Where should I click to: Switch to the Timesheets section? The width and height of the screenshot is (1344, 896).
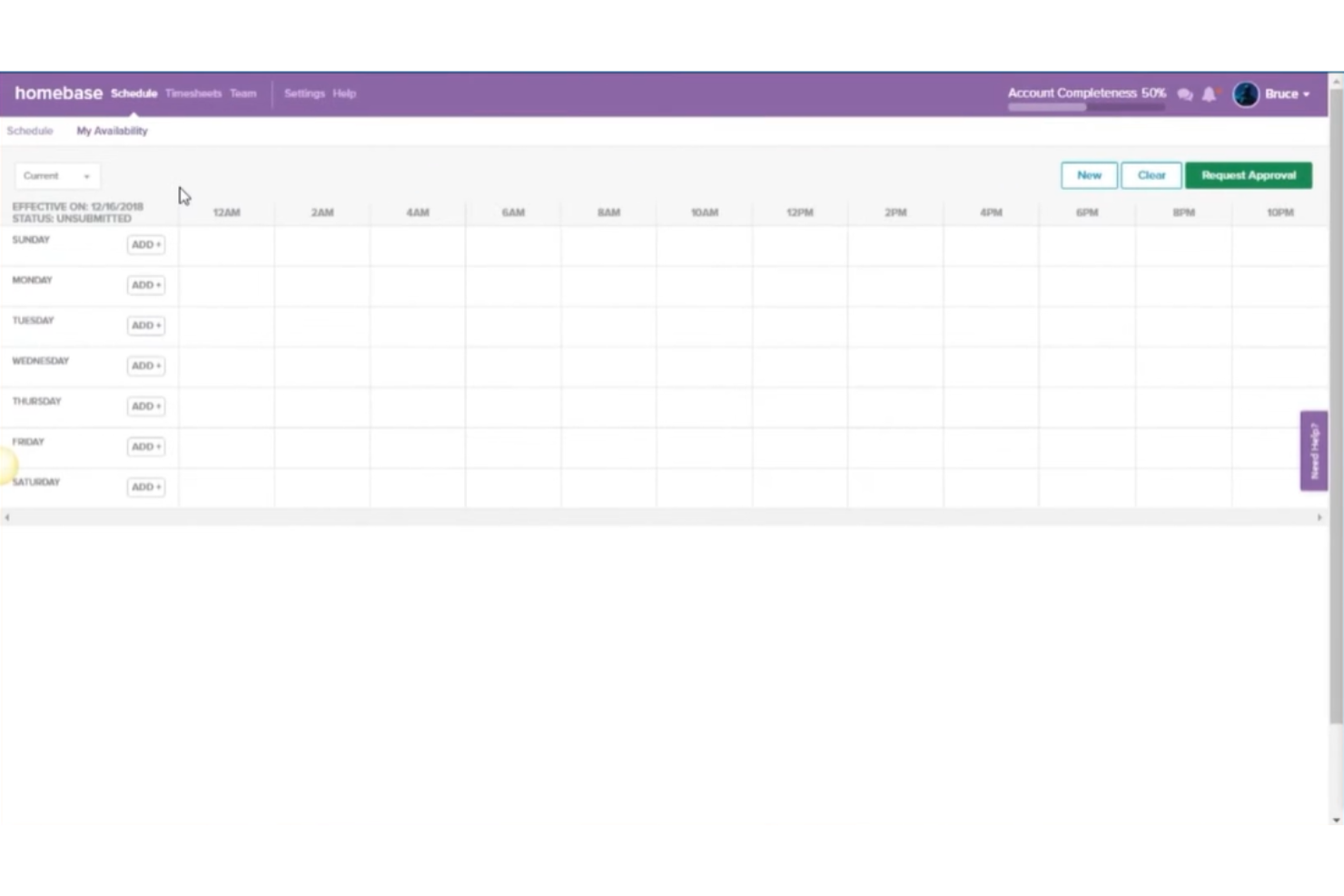point(193,94)
